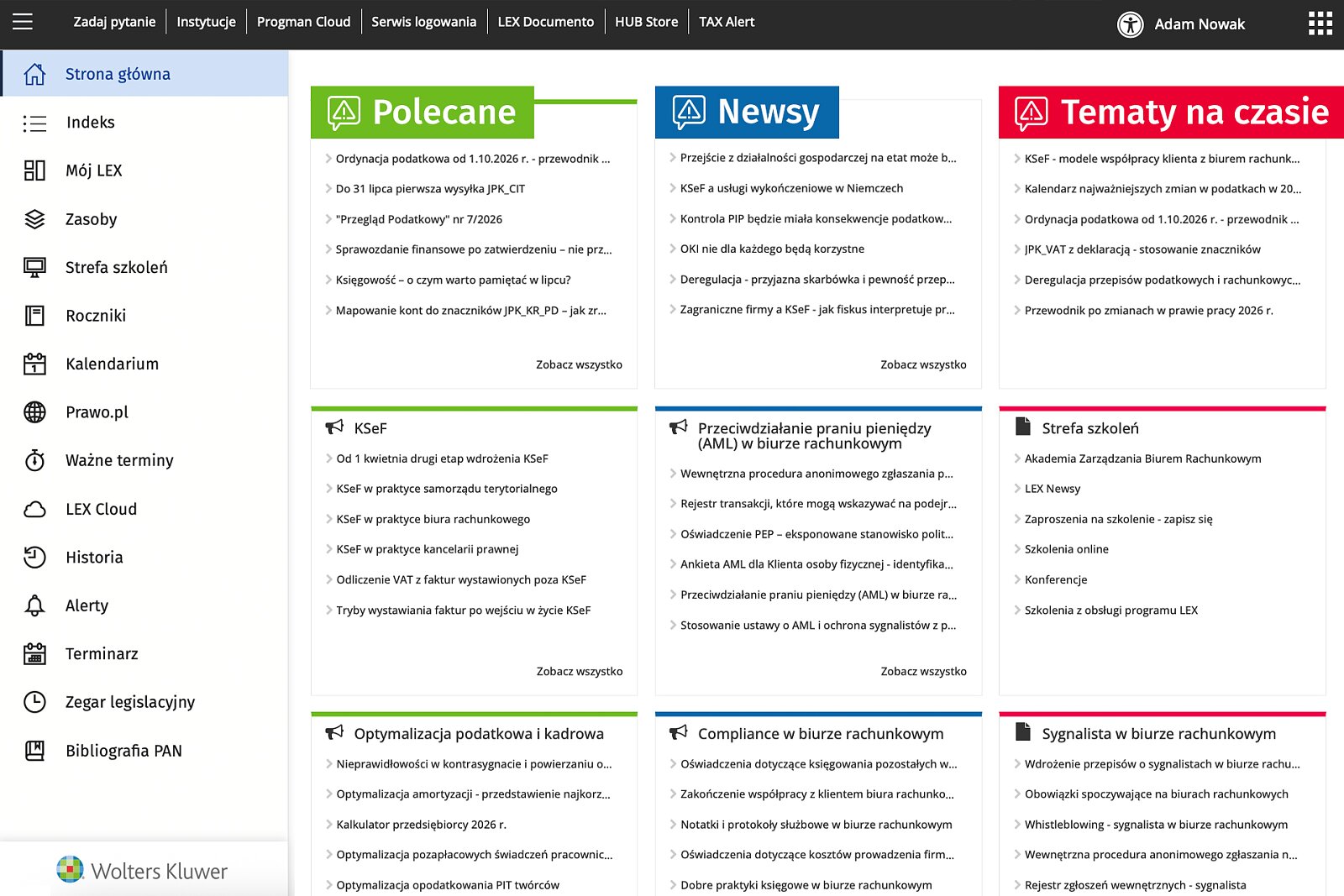Open Serwis logowania in the top bar

[423, 22]
